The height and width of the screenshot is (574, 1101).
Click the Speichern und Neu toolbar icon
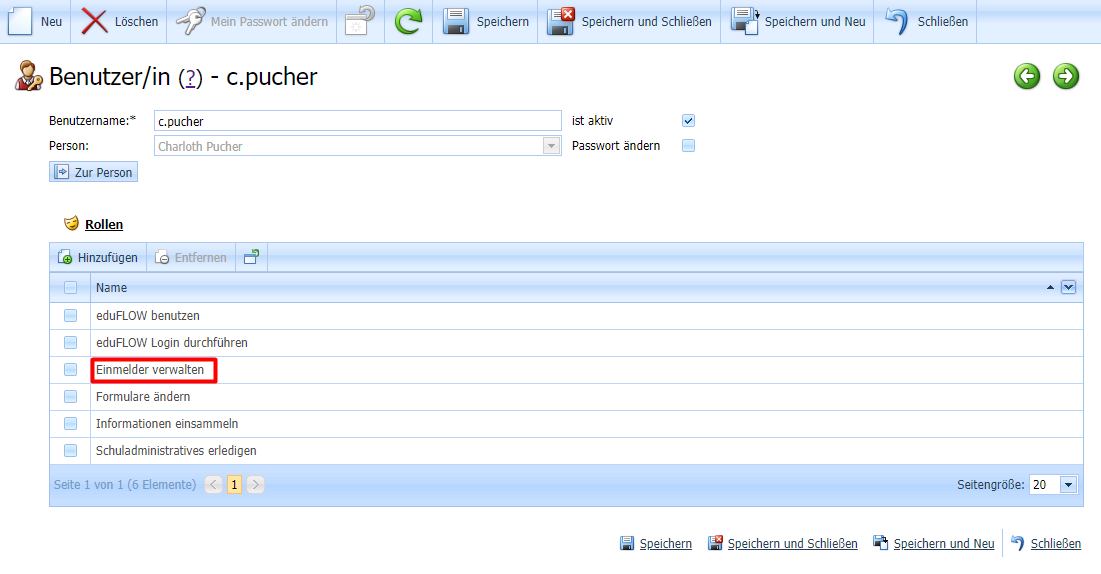(745, 21)
